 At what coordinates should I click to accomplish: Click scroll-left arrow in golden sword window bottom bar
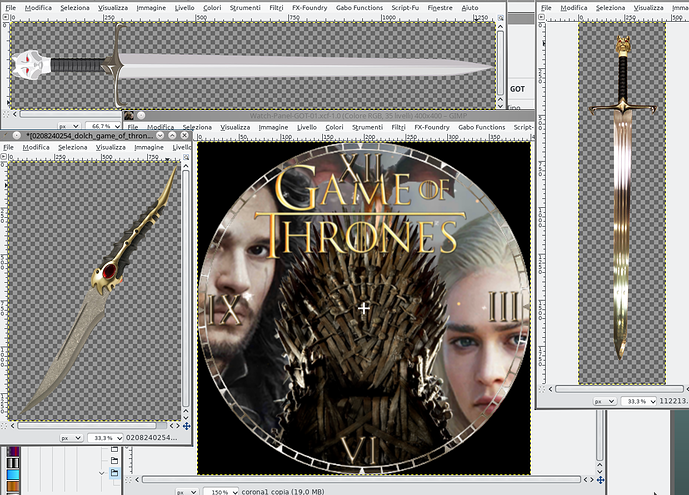tap(550, 389)
